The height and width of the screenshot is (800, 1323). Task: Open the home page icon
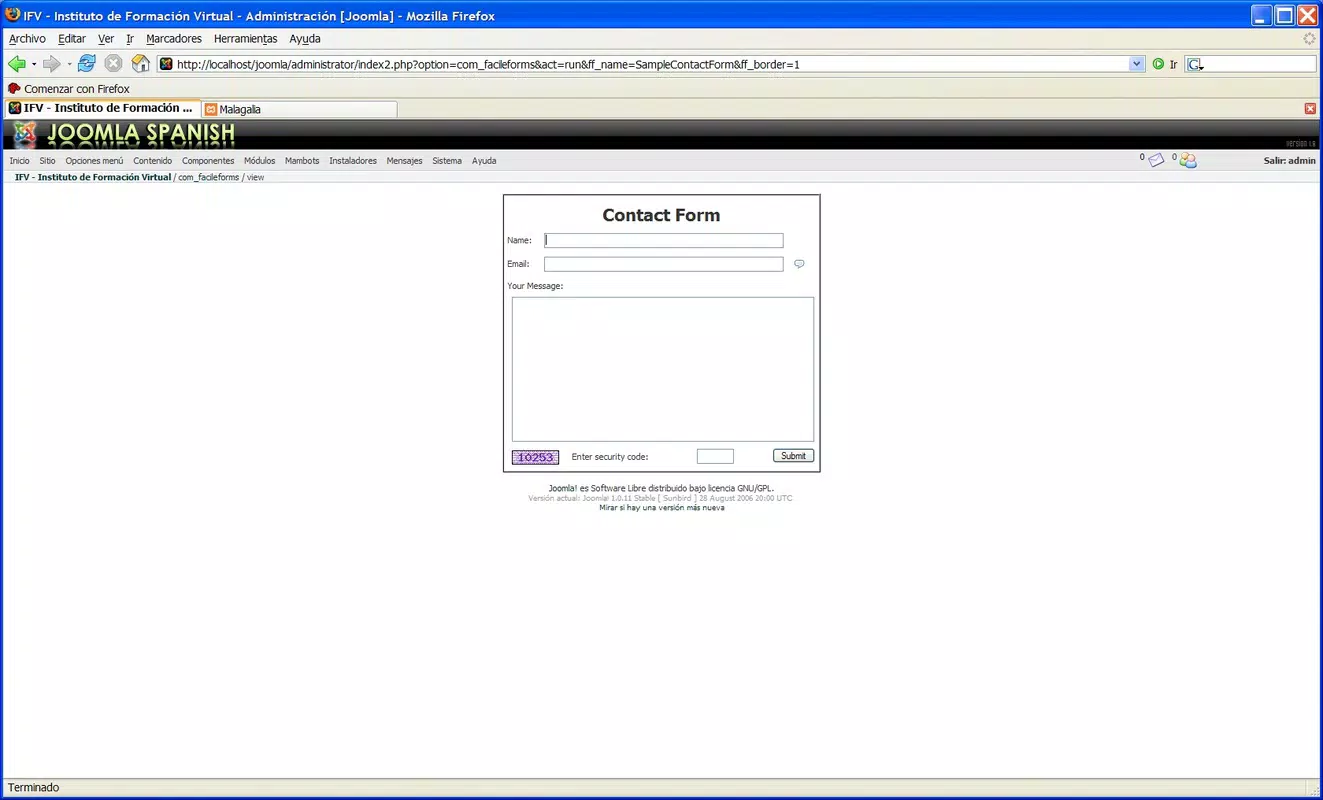coord(141,64)
